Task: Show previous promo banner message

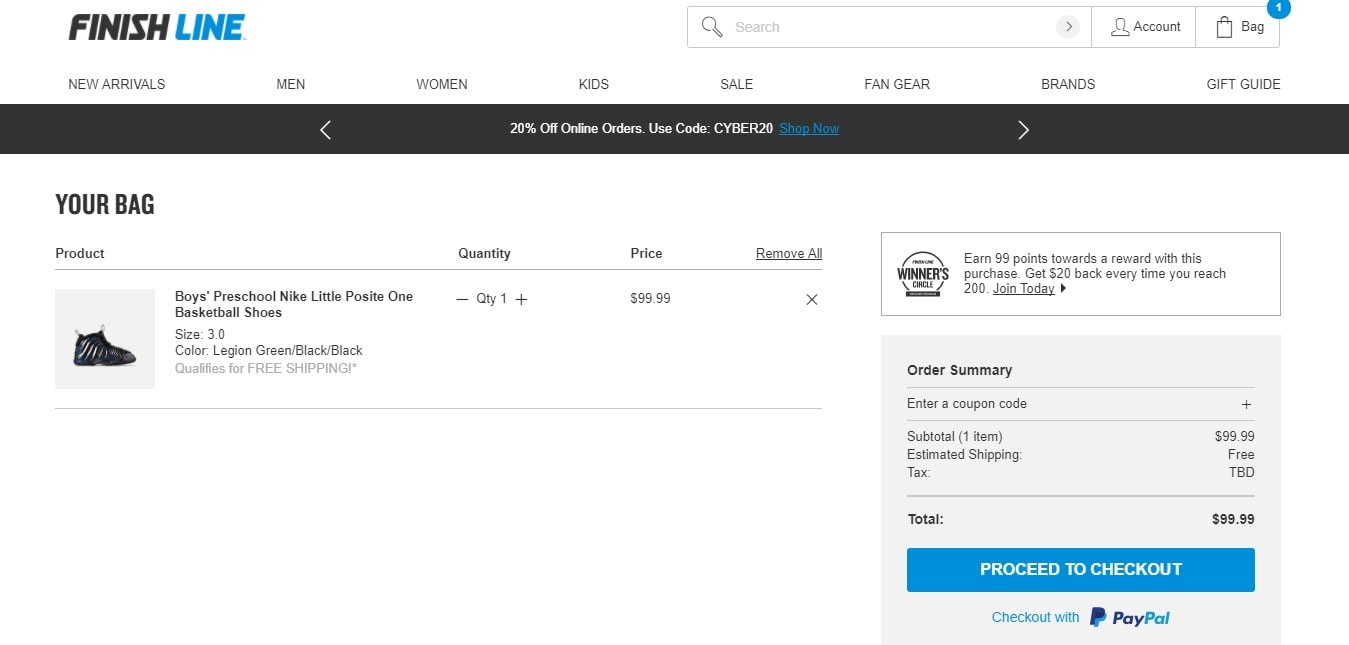Action: click(325, 129)
